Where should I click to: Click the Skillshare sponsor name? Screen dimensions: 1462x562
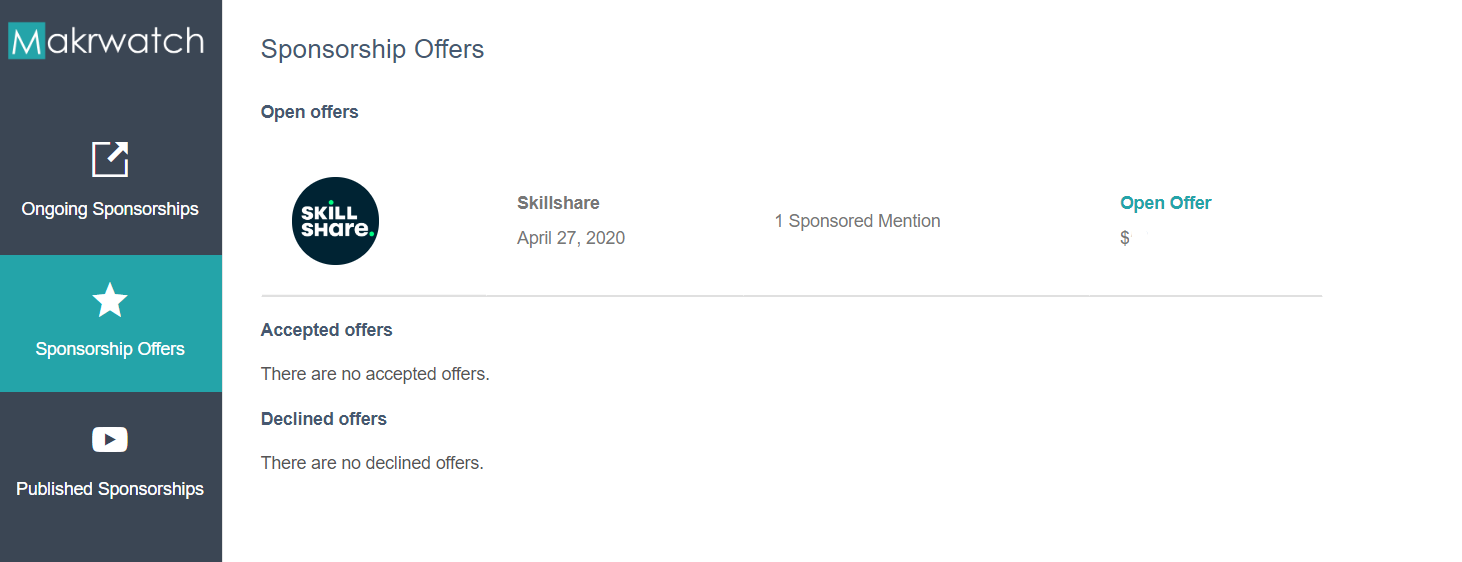(x=558, y=203)
